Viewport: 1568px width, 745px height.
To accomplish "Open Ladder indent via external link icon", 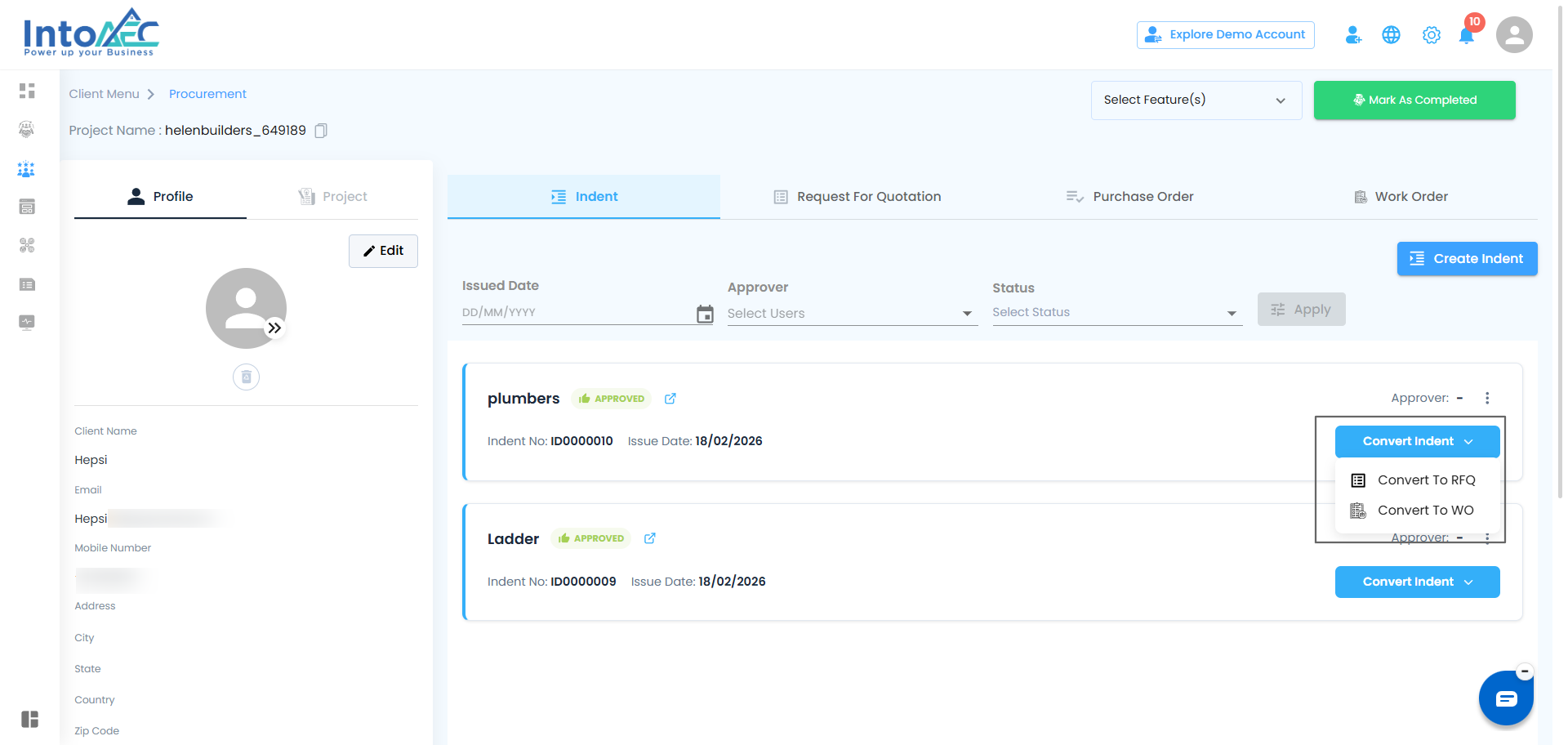I will click(x=650, y=538).
